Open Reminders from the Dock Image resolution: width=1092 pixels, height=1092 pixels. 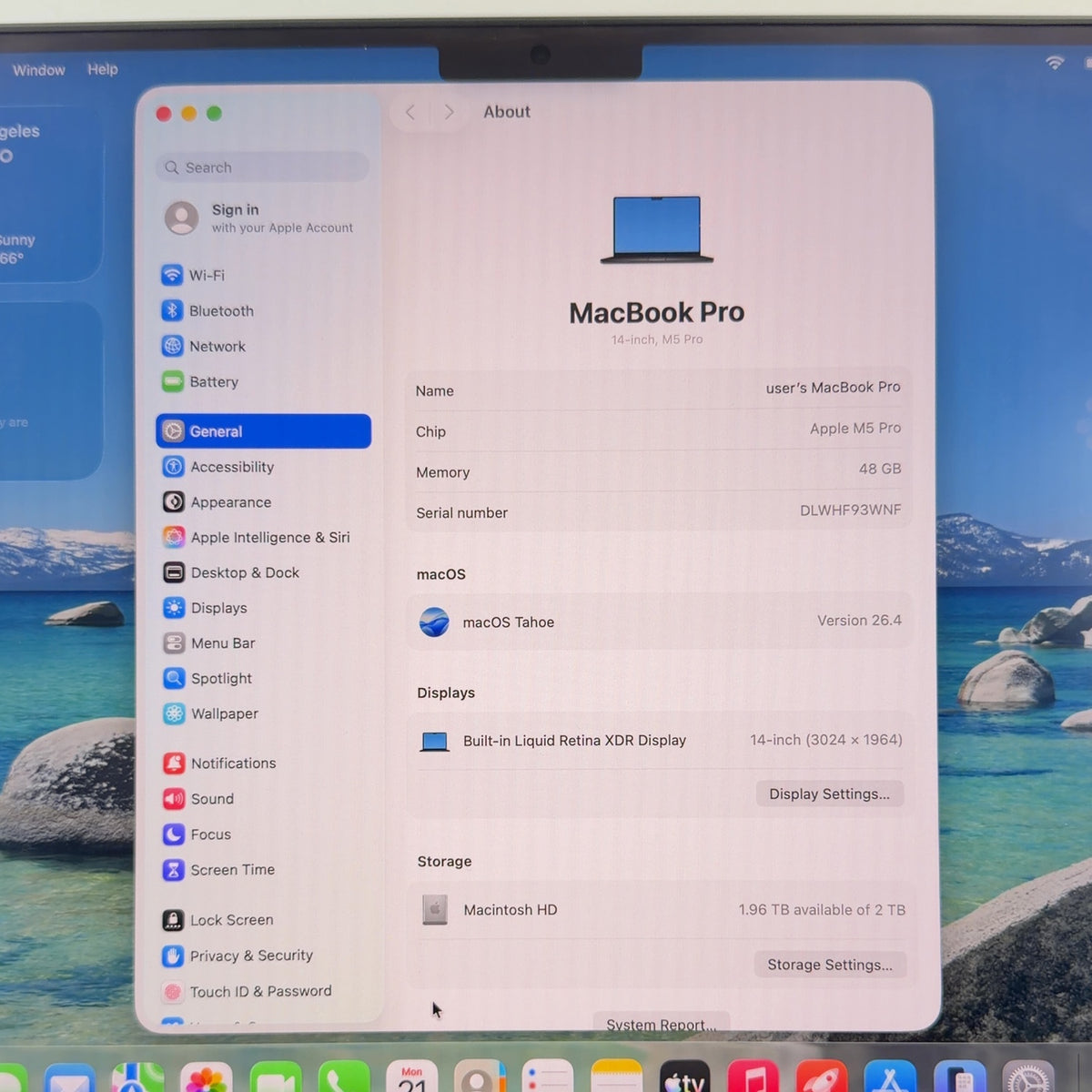tap(549, 1077)
